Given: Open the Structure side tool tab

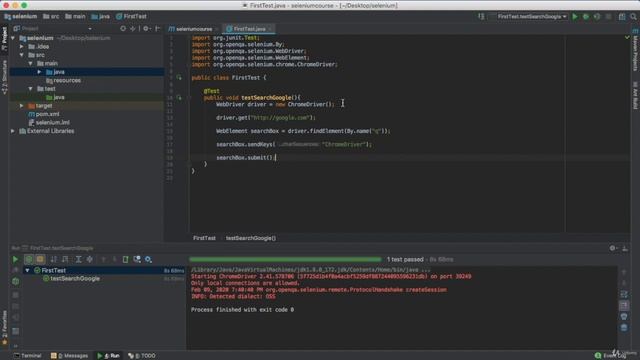Looking at the screenshot, I should click(4, 77).
